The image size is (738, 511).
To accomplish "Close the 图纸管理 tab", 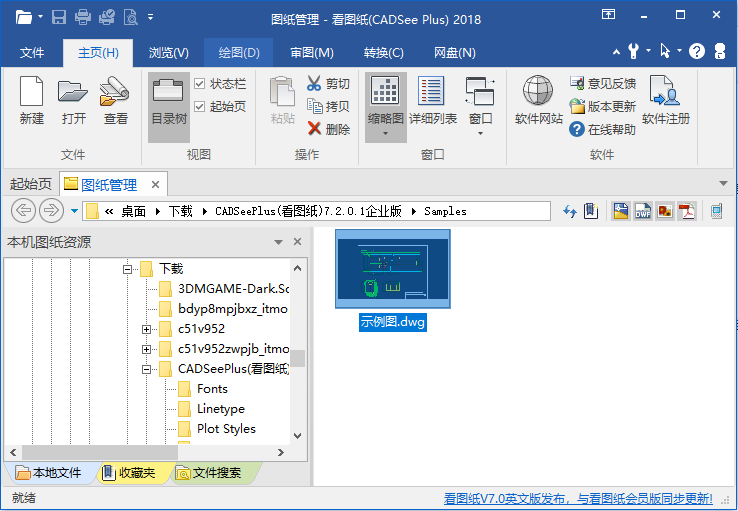I will [155, 185].
